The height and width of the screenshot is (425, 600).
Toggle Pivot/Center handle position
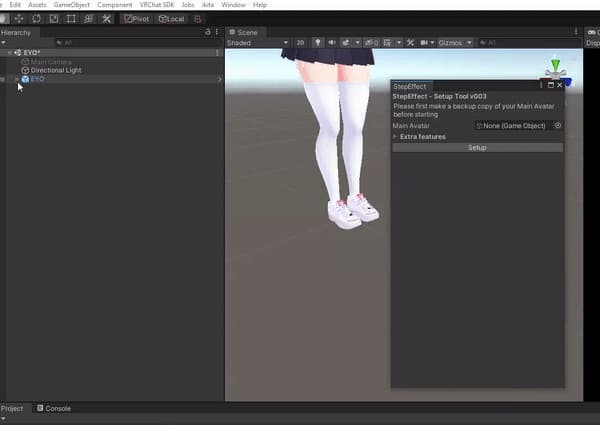tap(137, 19)
